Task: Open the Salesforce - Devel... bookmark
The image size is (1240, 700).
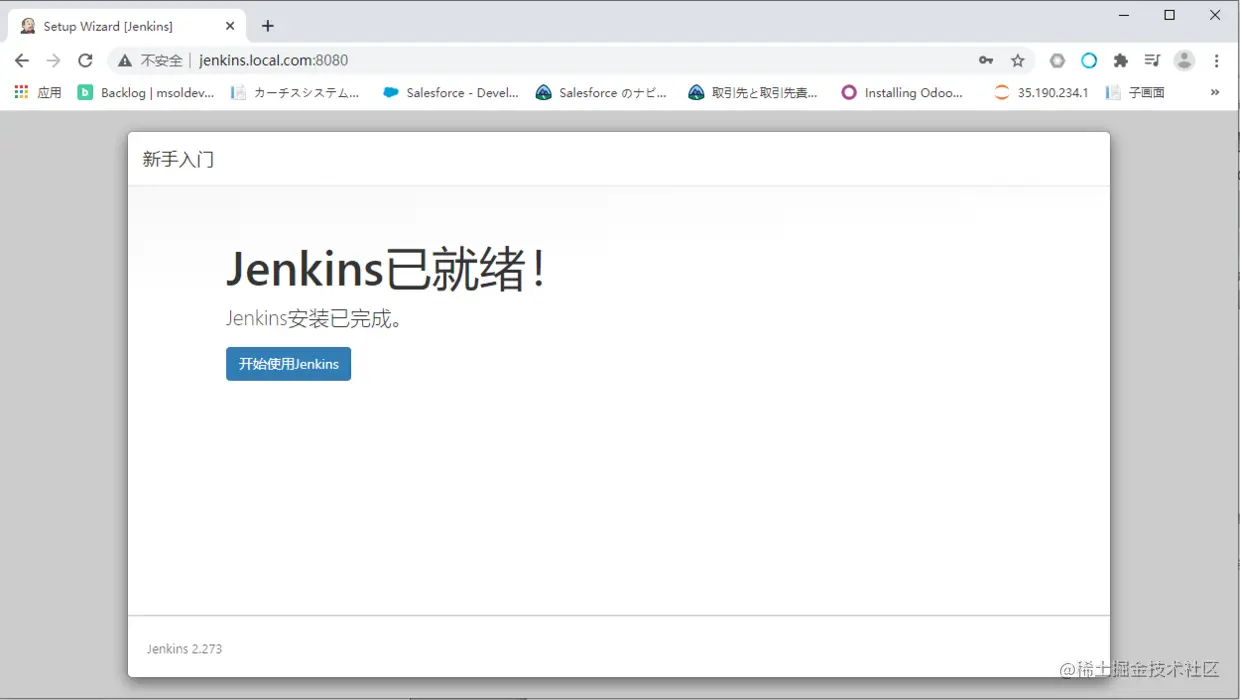Action: click(451, 92)
